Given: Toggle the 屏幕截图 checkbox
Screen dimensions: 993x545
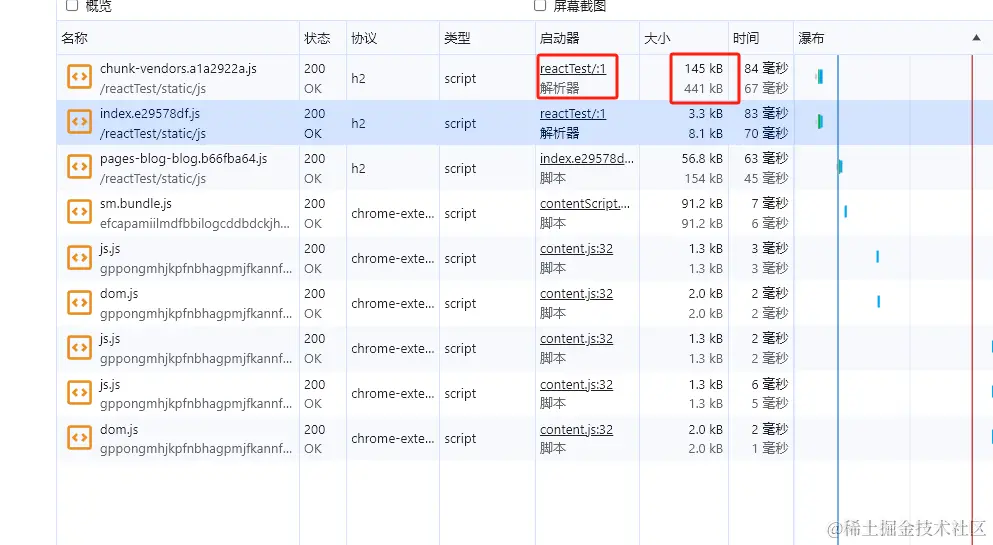Looking at the screenshot, I should pos(540,6).
